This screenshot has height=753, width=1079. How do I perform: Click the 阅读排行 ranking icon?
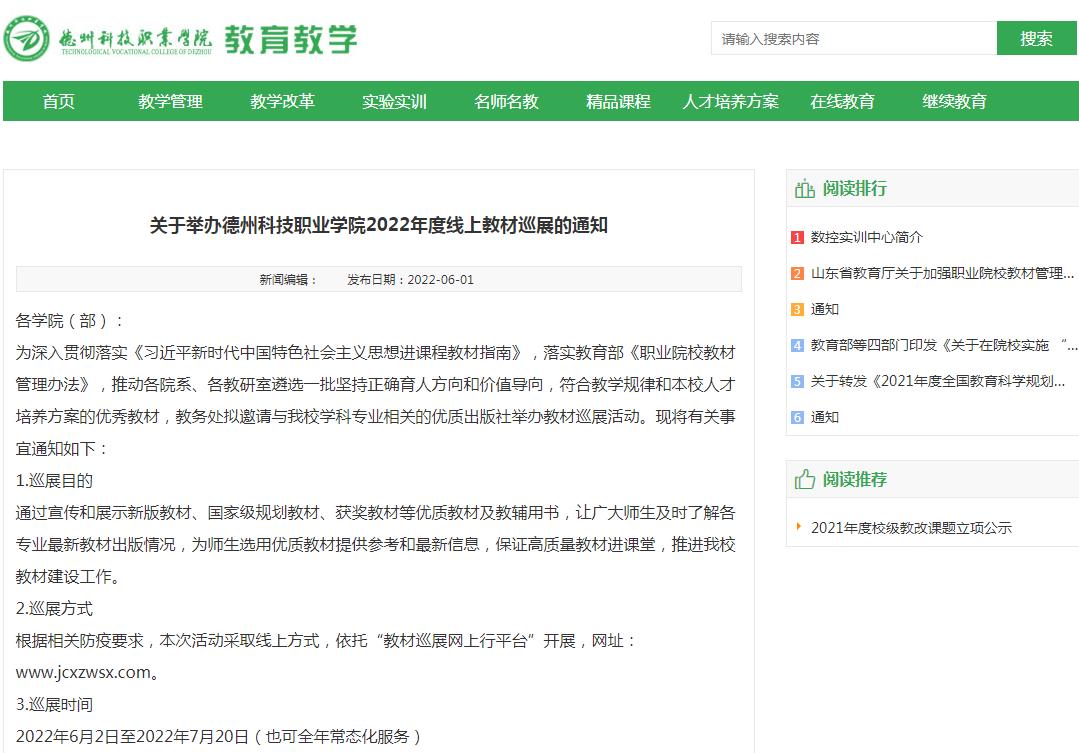804,189
